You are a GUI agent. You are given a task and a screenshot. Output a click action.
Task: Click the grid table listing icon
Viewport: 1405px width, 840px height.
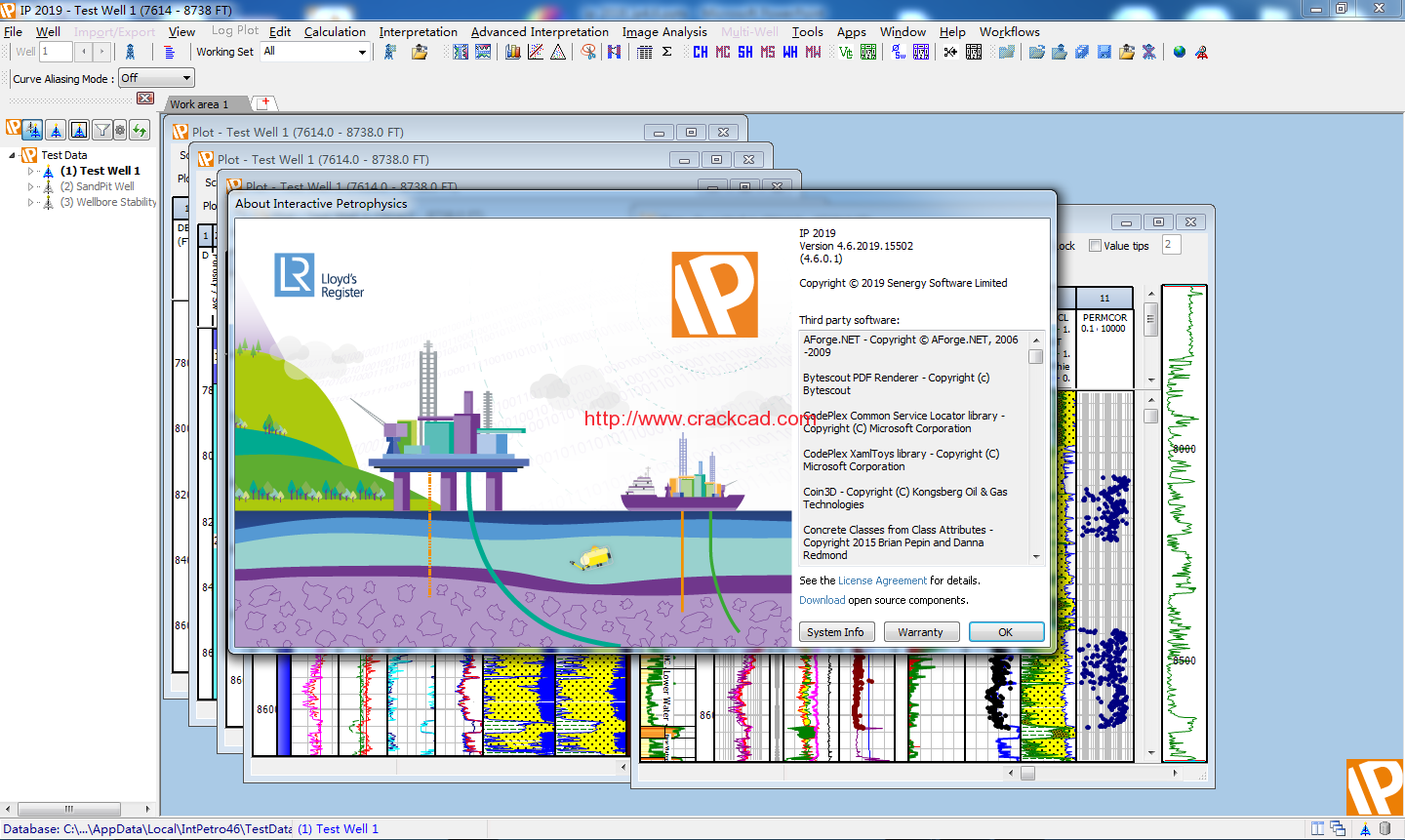(x=644, y=52)
